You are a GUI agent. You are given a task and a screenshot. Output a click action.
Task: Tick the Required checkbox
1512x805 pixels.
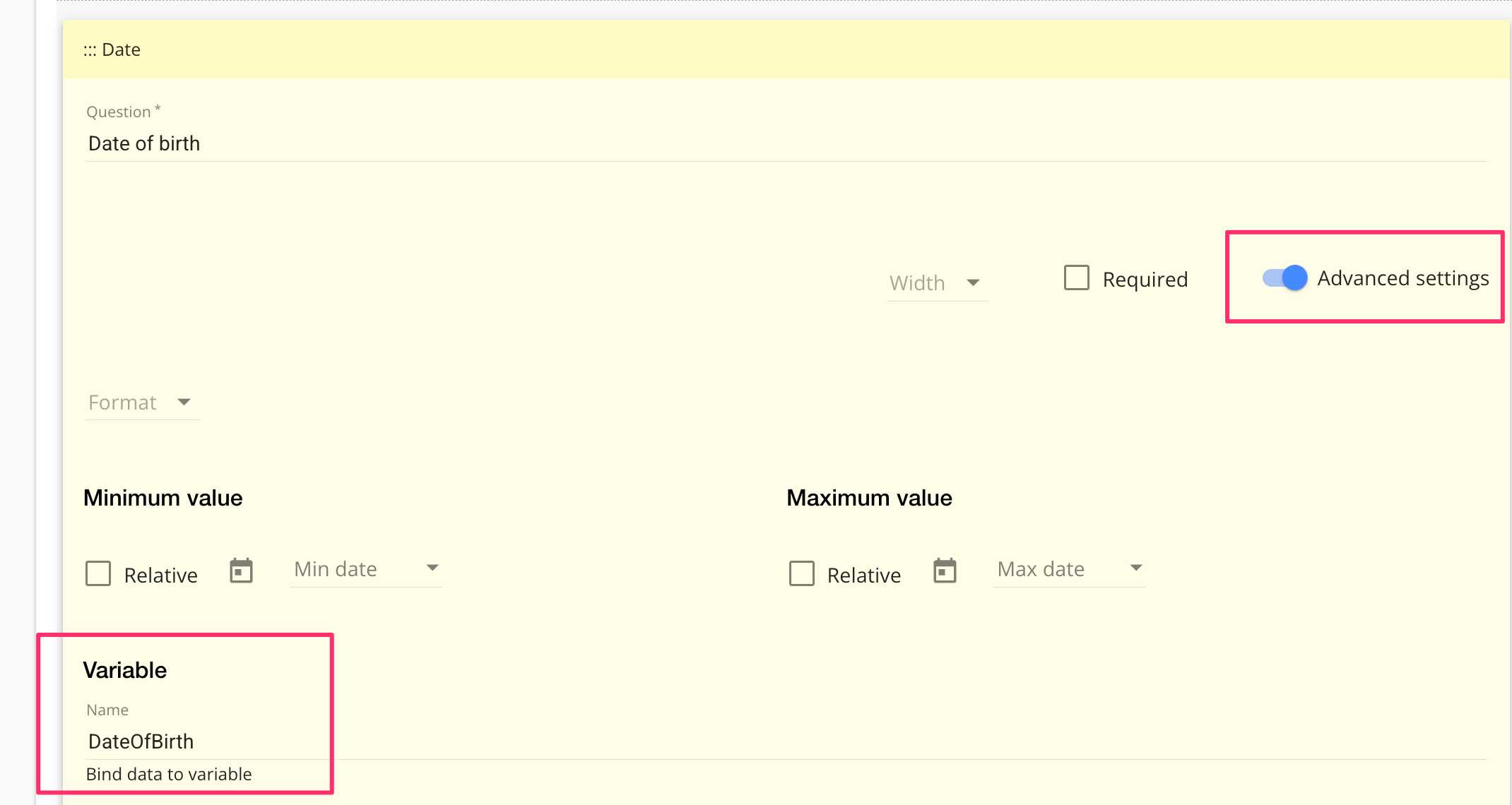(x=1076, y=278)
